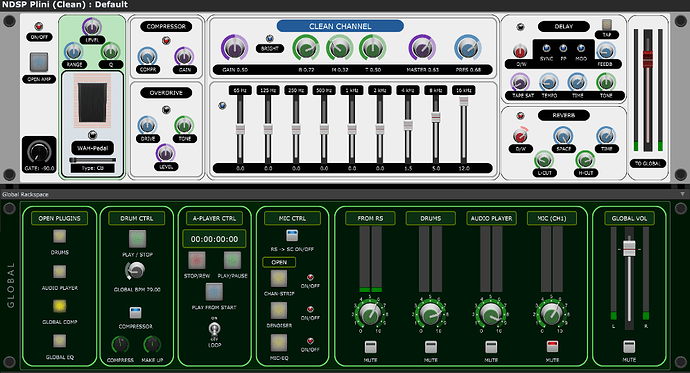Click the CLEAN CHANNEL header
Screen dimensions: 690x373
coord(340,26)
